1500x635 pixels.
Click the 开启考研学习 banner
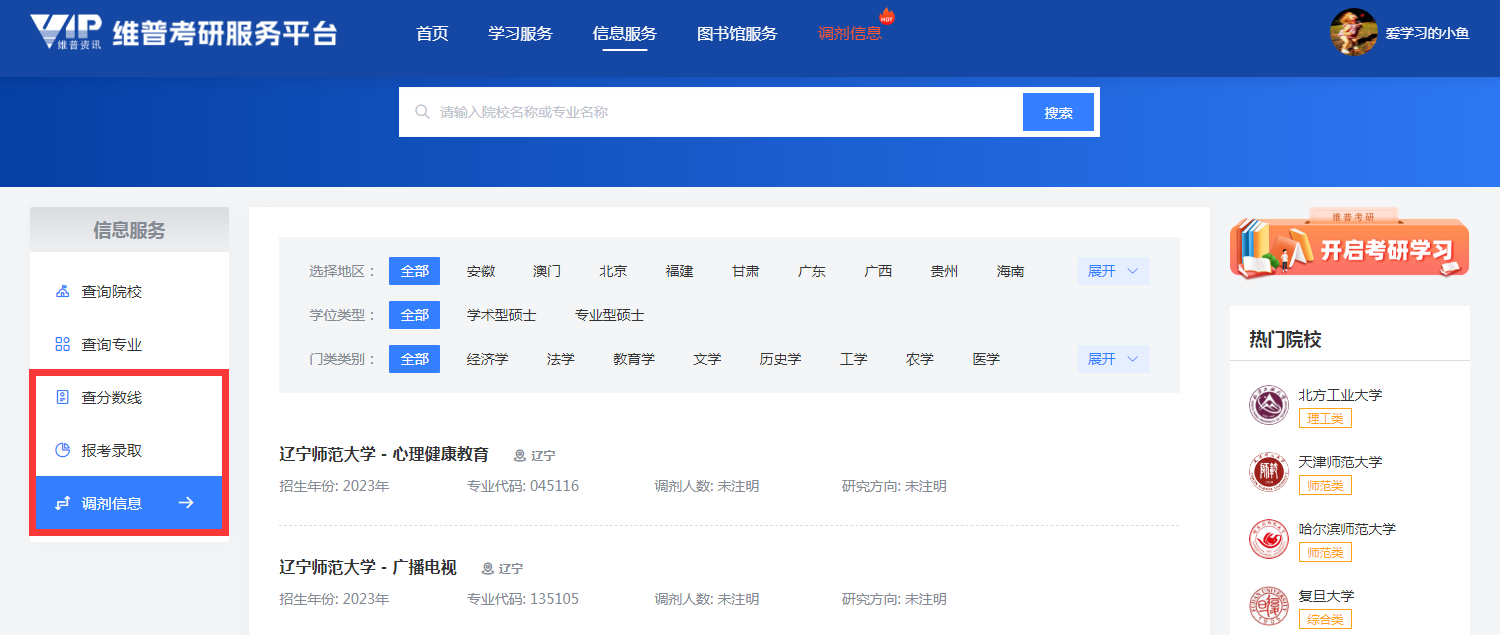pyautogui.click(x=1349, y=247)
